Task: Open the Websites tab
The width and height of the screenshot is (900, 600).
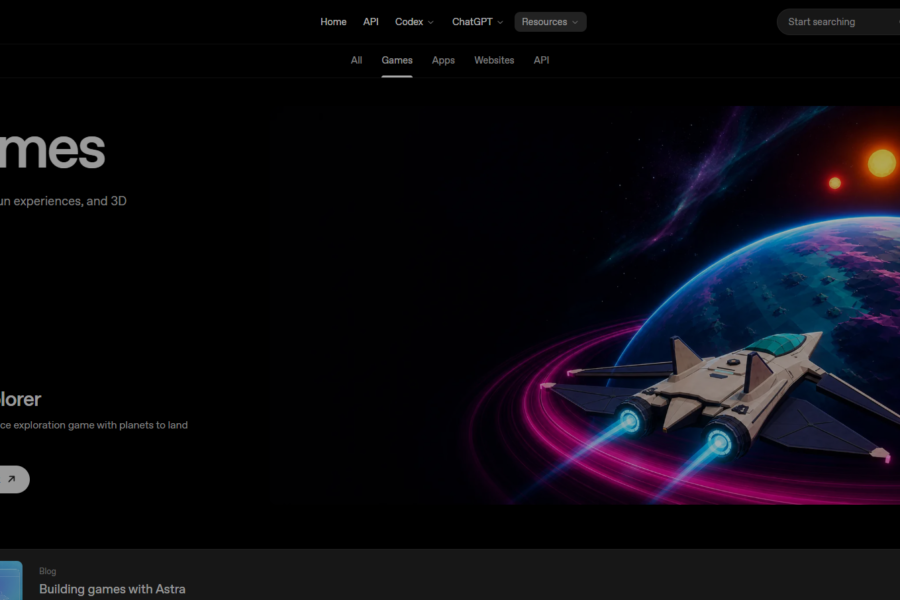Action: click(494, 60)
